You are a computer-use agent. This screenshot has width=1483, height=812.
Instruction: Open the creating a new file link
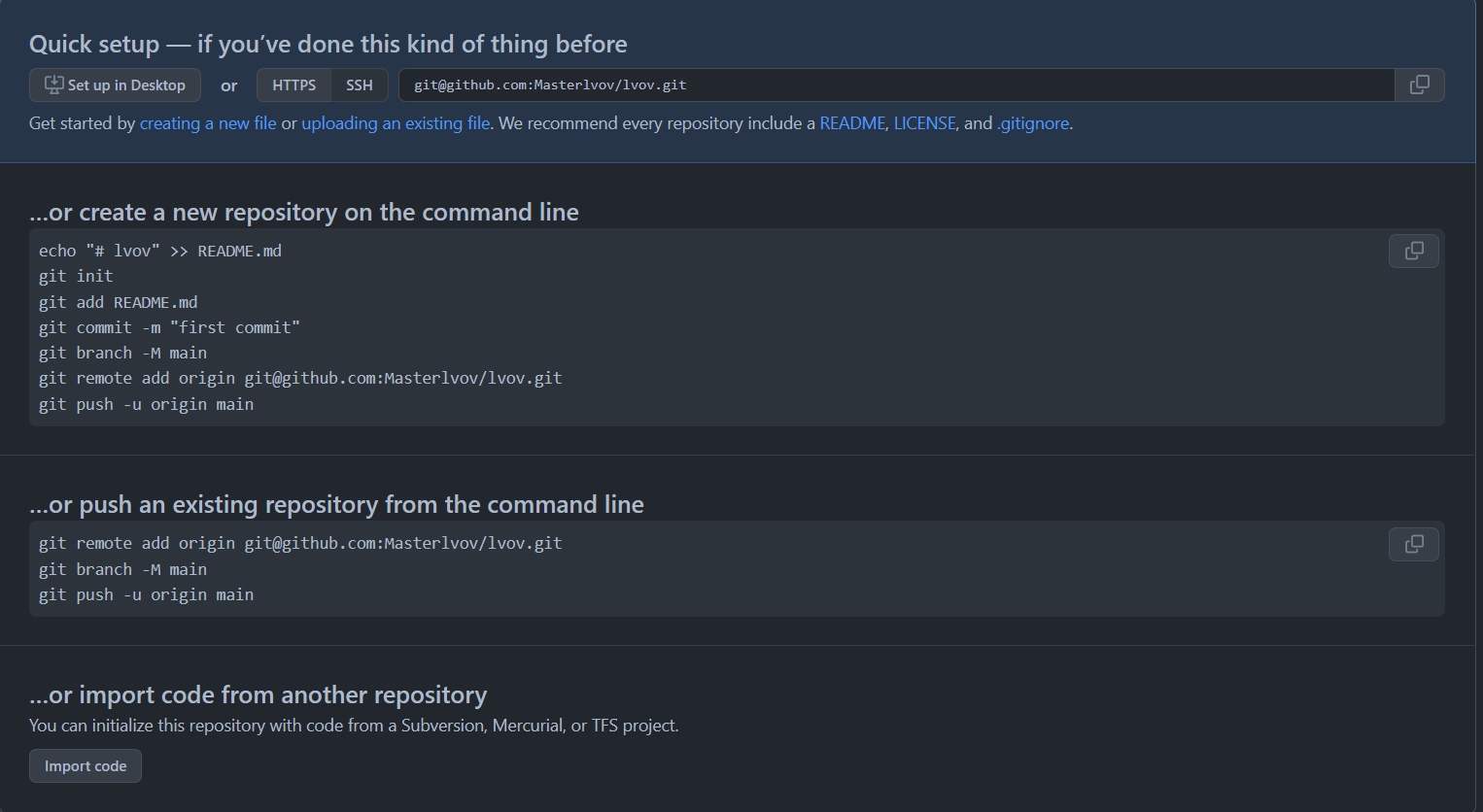click(208, 123)
